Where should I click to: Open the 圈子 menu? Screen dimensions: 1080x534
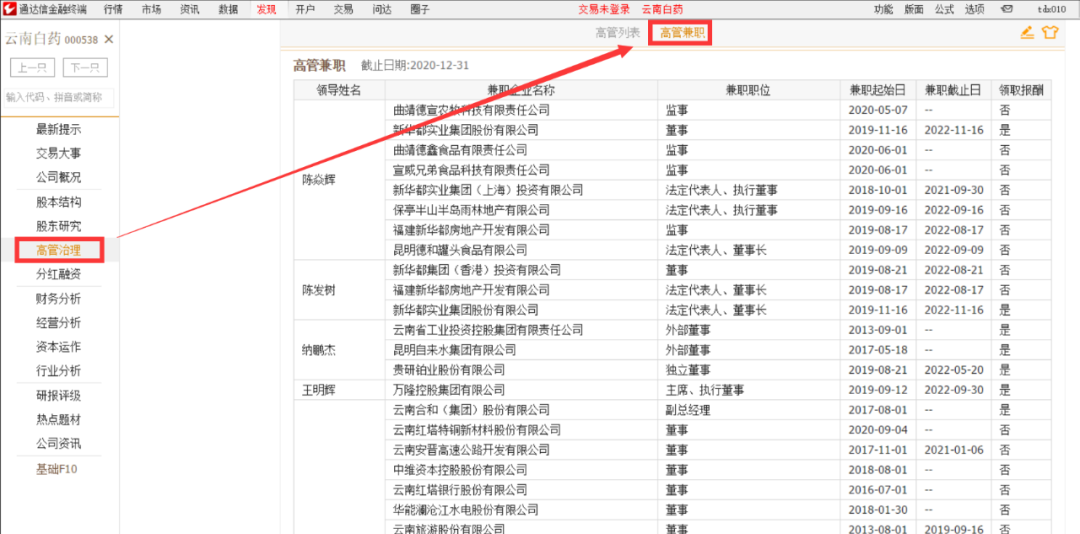coord(420,9)
